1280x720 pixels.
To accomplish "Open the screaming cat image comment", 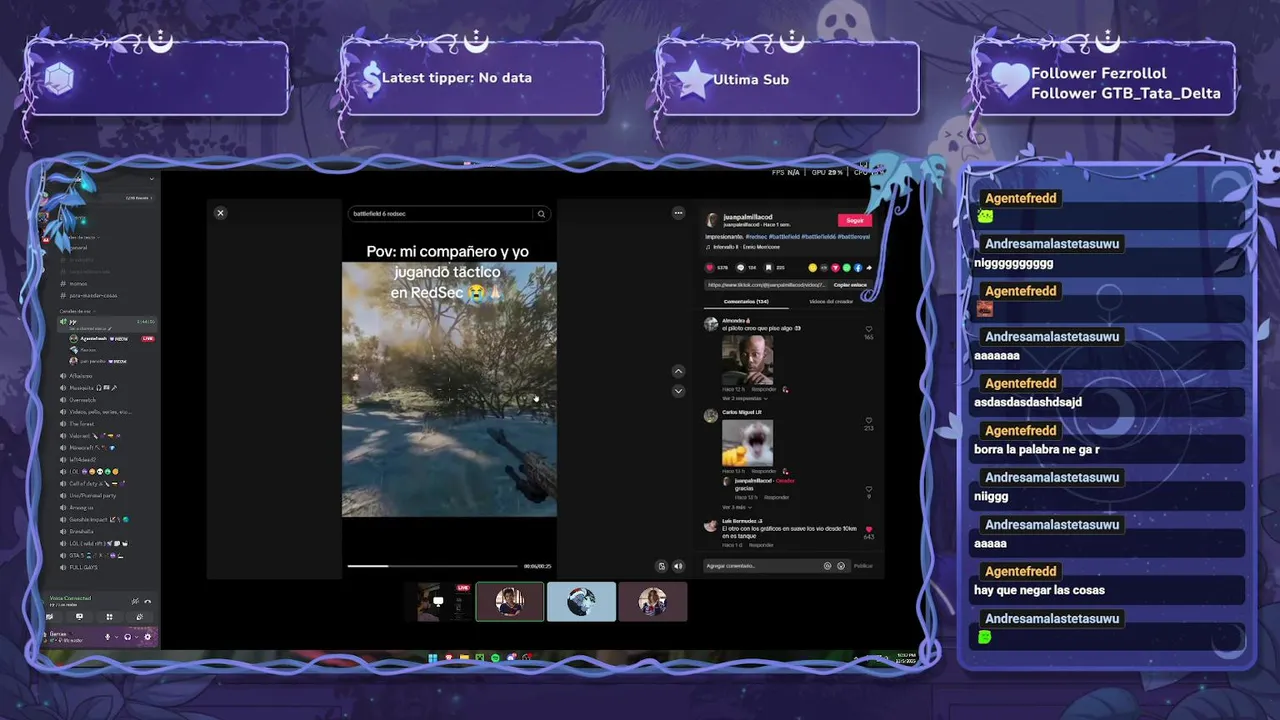I will point(747,443).
